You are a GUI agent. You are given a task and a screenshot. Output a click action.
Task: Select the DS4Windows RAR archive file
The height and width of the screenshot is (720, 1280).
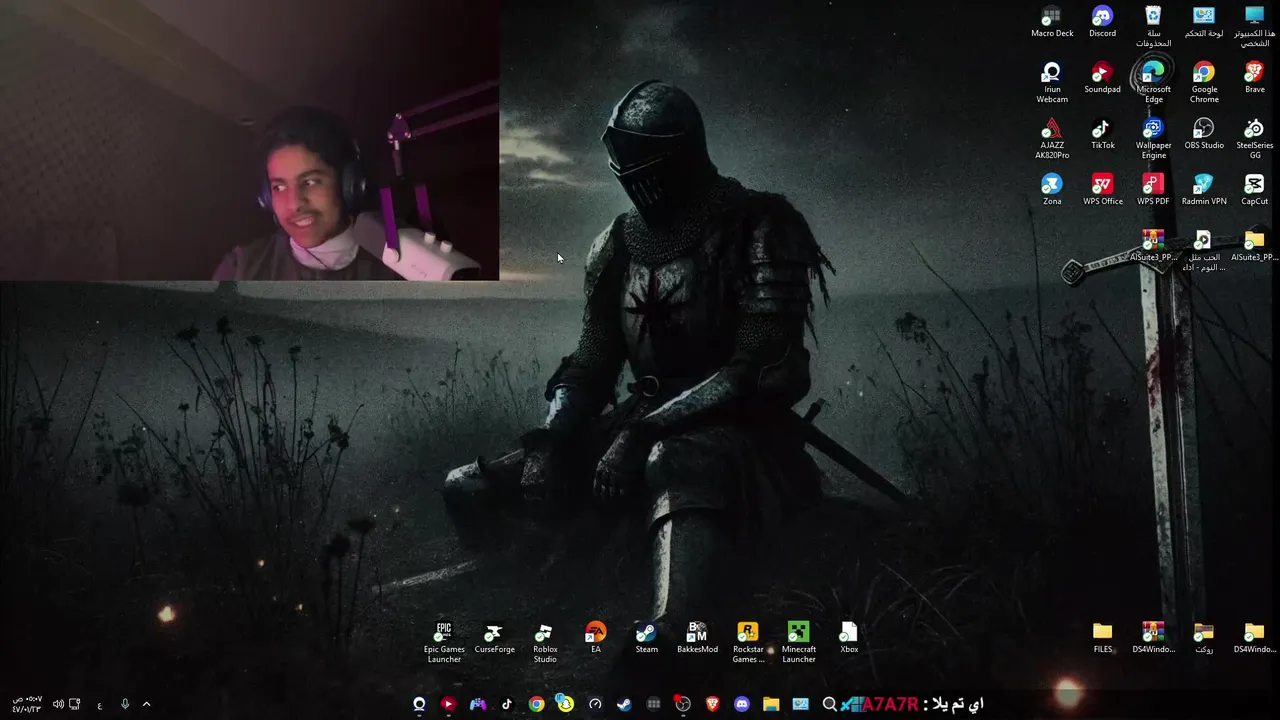(1153, 638)
